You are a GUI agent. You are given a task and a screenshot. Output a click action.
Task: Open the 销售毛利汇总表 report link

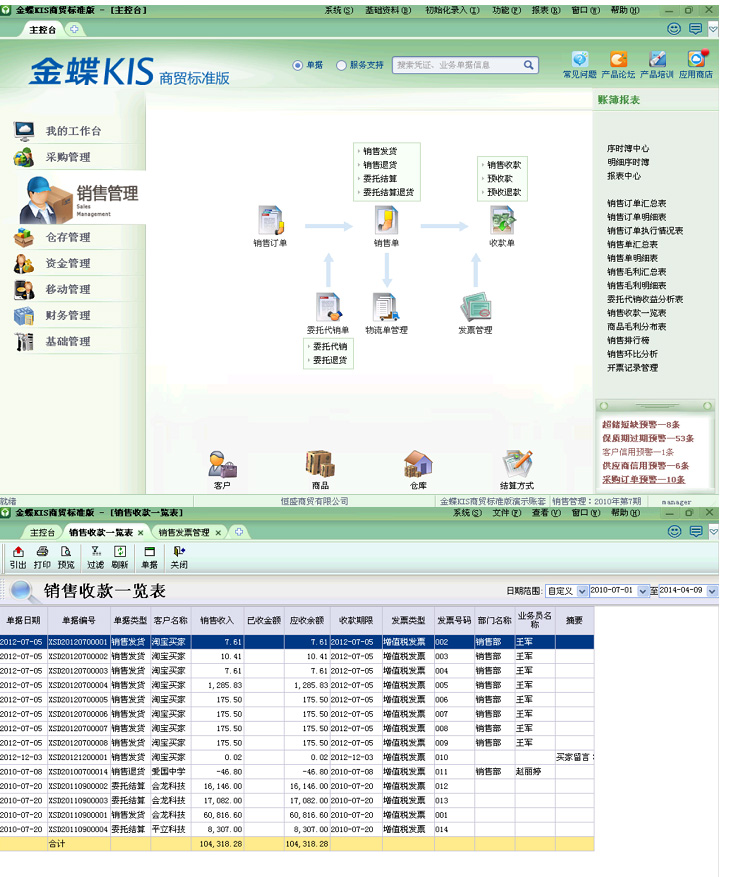click(636, 272)
